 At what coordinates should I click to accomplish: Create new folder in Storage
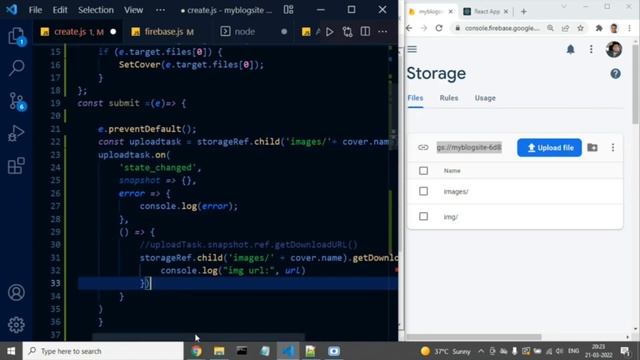pyautogui.click(x=593, y=147)
